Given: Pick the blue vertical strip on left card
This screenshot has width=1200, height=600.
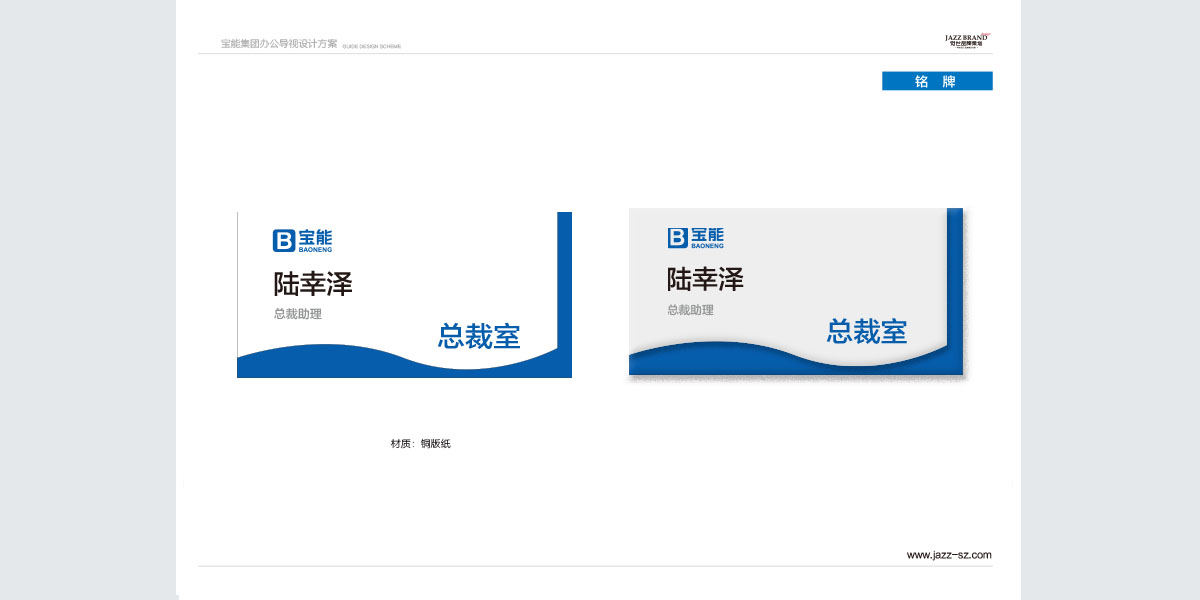Looking at the screenshot, I should (x=564, y=270).
